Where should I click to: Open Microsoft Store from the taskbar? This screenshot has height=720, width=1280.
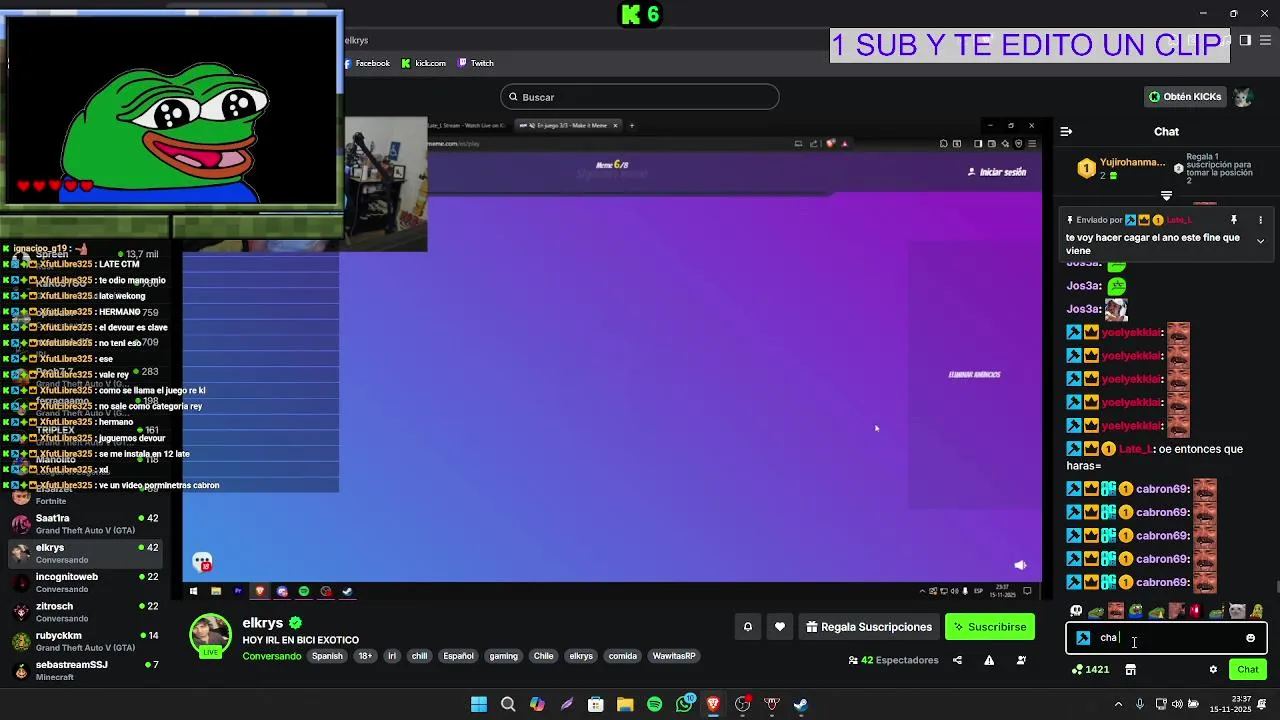(x=596, y=704)
